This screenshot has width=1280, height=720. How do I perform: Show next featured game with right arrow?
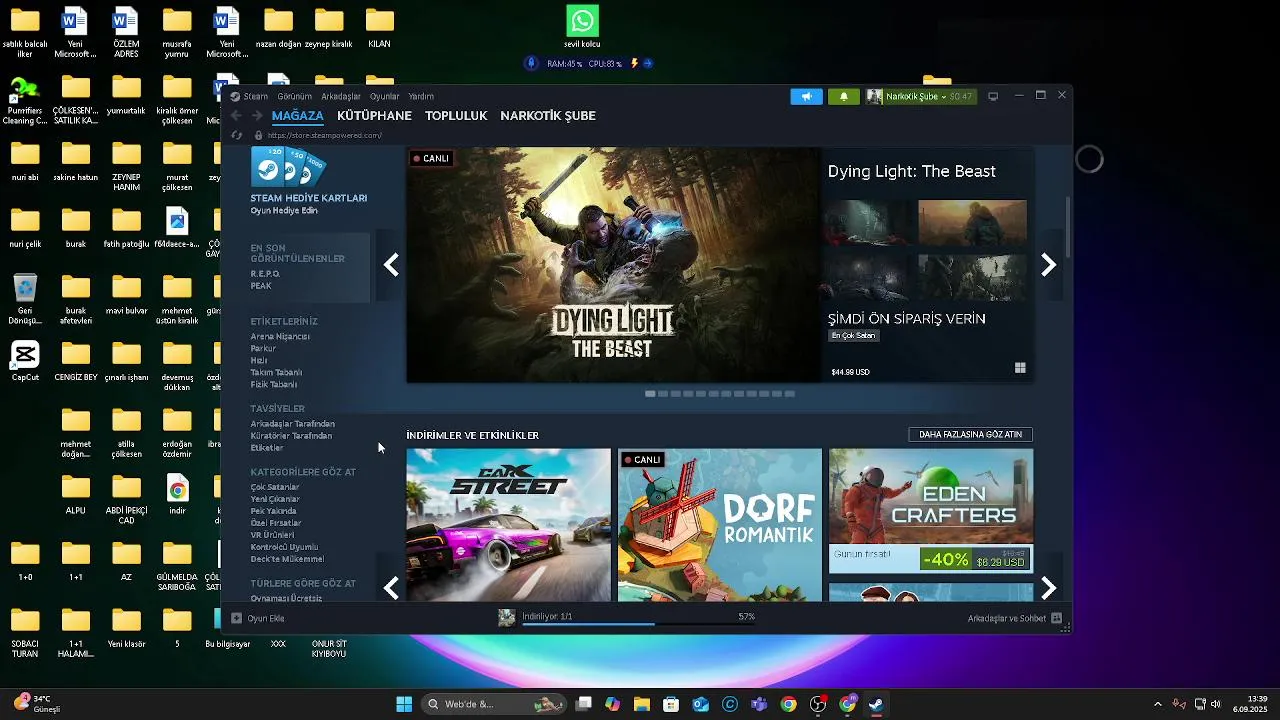1048,265
